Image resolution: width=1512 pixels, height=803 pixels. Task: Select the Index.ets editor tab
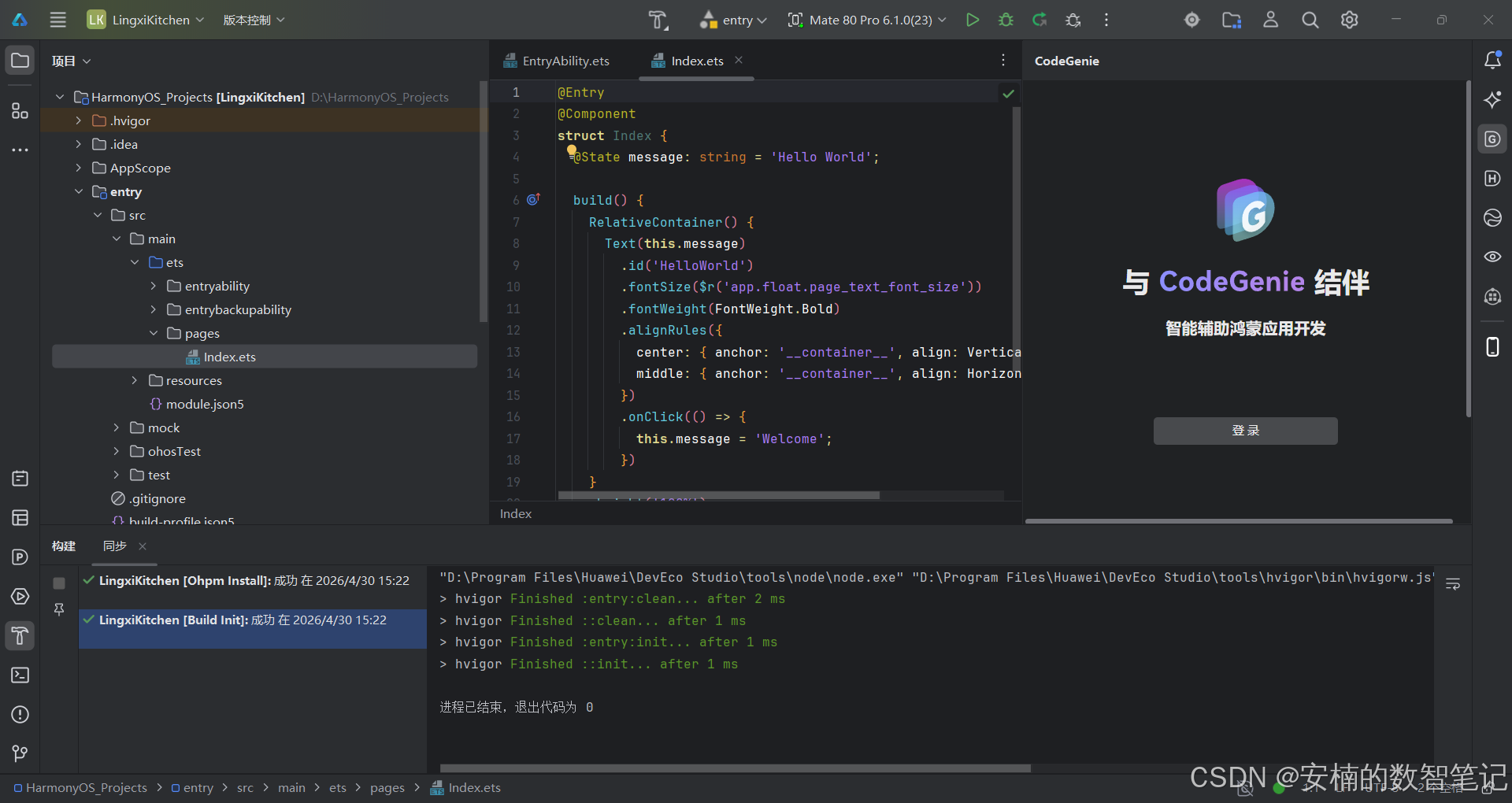696,61
